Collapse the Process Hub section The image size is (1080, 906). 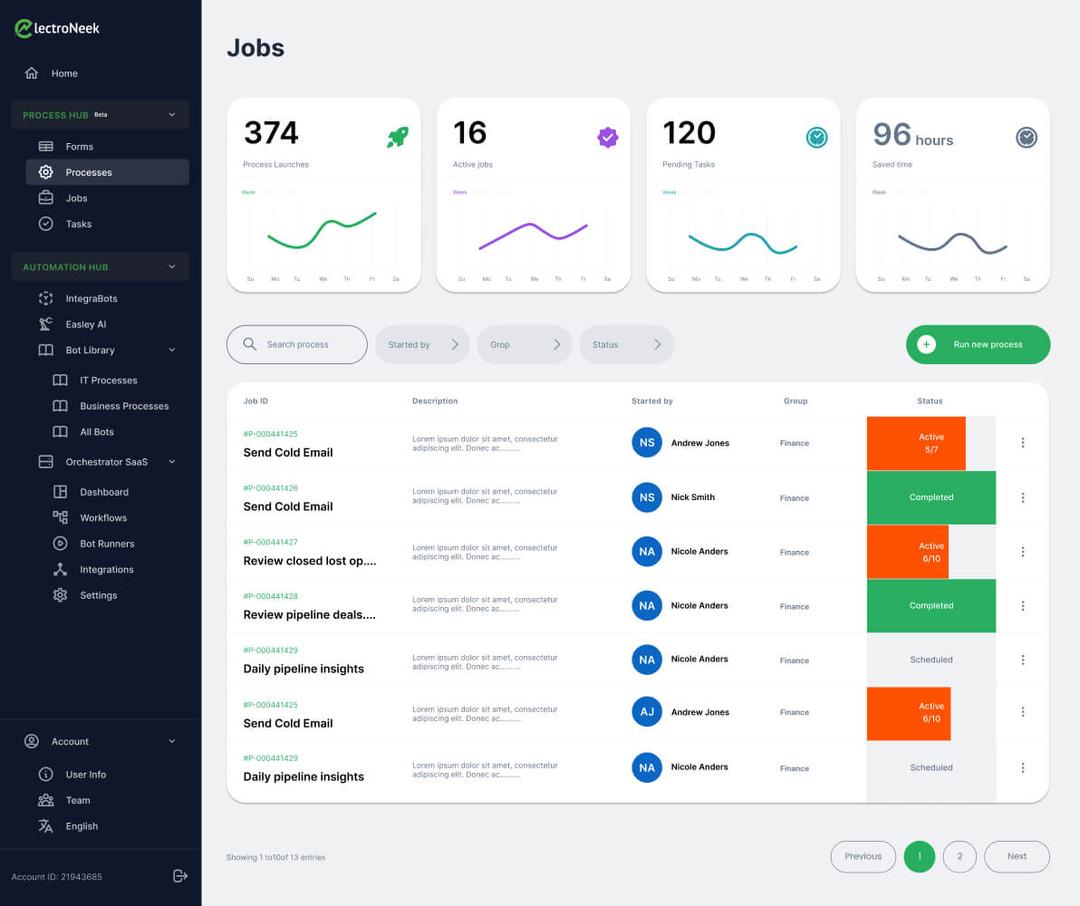coord(170,114)
